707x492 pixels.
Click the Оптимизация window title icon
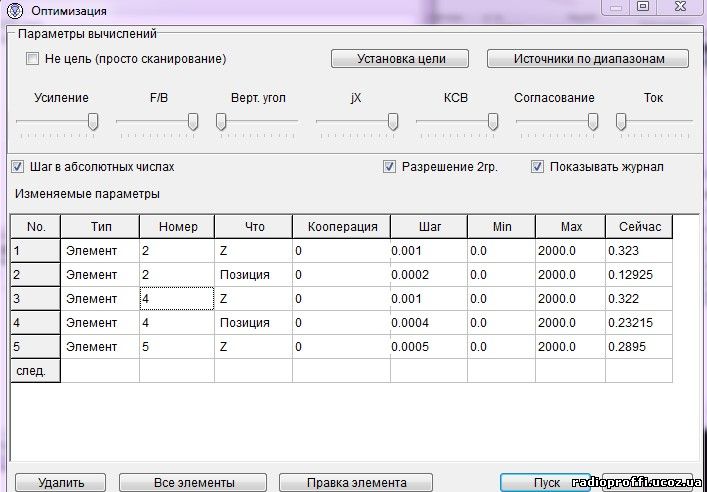tap(15, 10)
